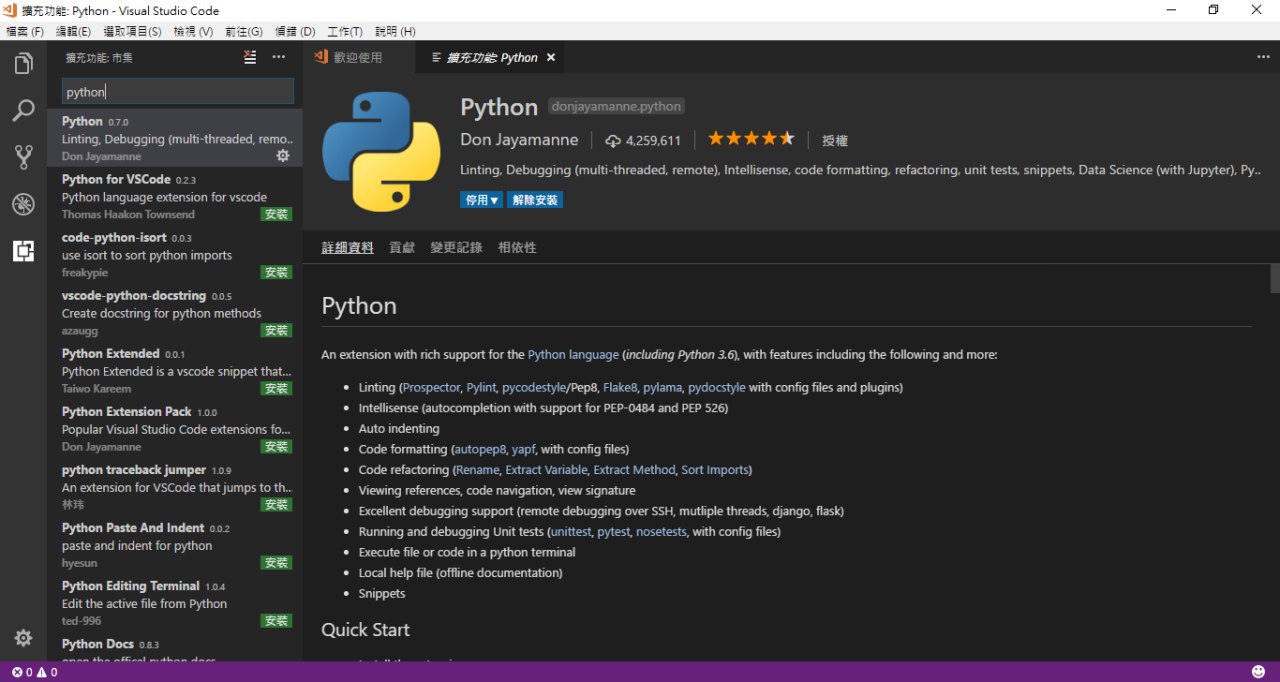Open the 檔案 (F) menu
Viewport: 1280px width, 682px height.
pyautogui.click(x=25, y=31)
